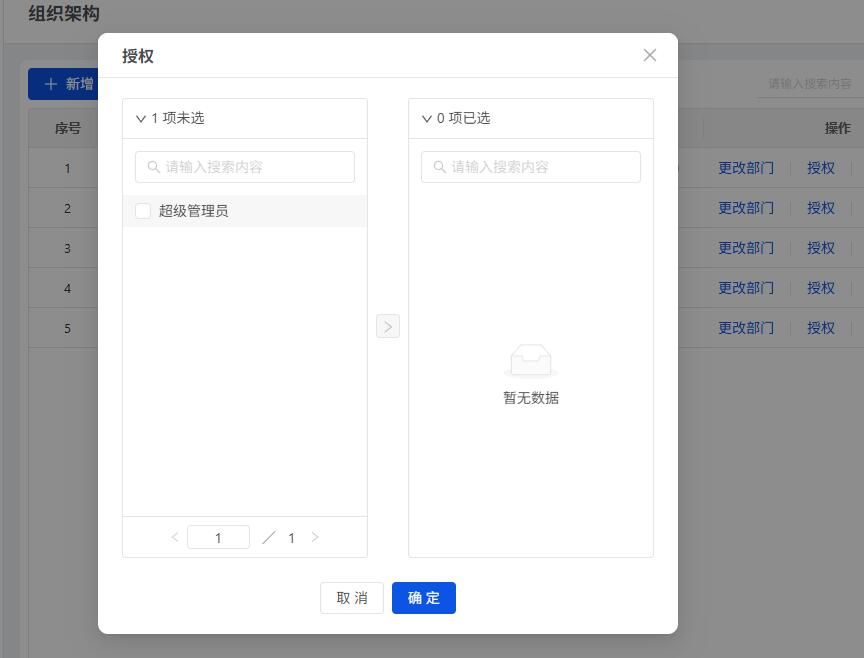Click 授权 link in row 5

820,328
